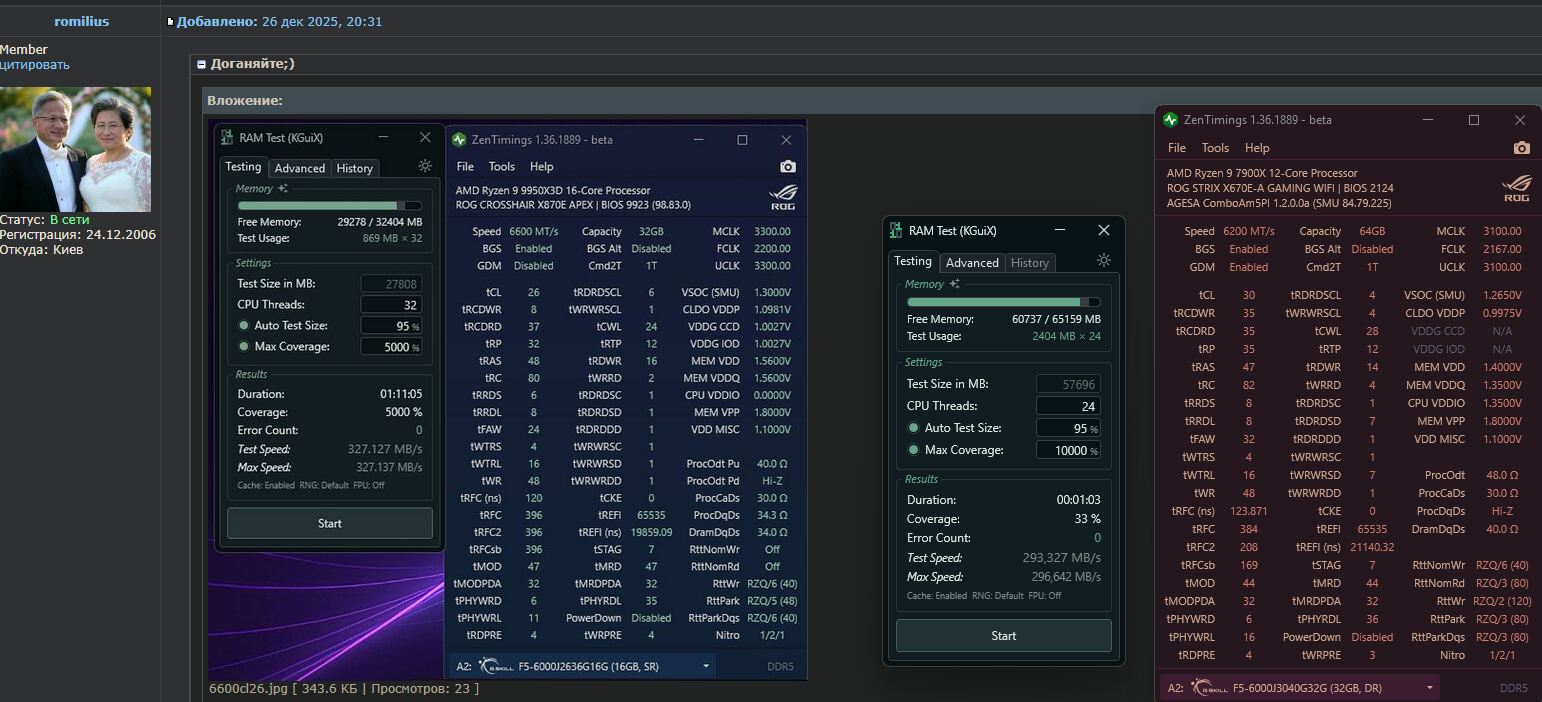Viewport: 1542px width, 702px height.
Task: Open the 6600cl26.jpg attachment link
Action: [248, 689]
